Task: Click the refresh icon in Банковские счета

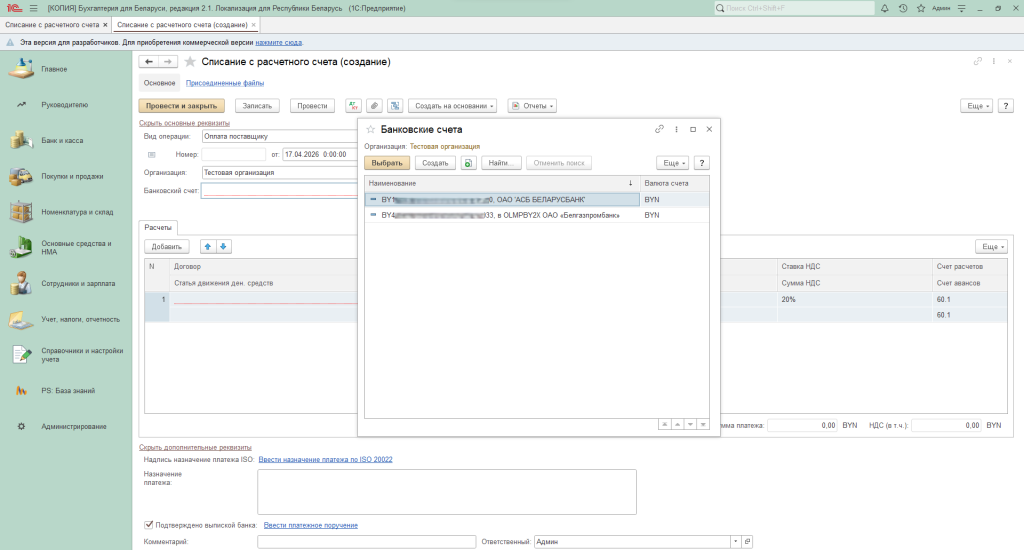Action: tap(468, 162)
